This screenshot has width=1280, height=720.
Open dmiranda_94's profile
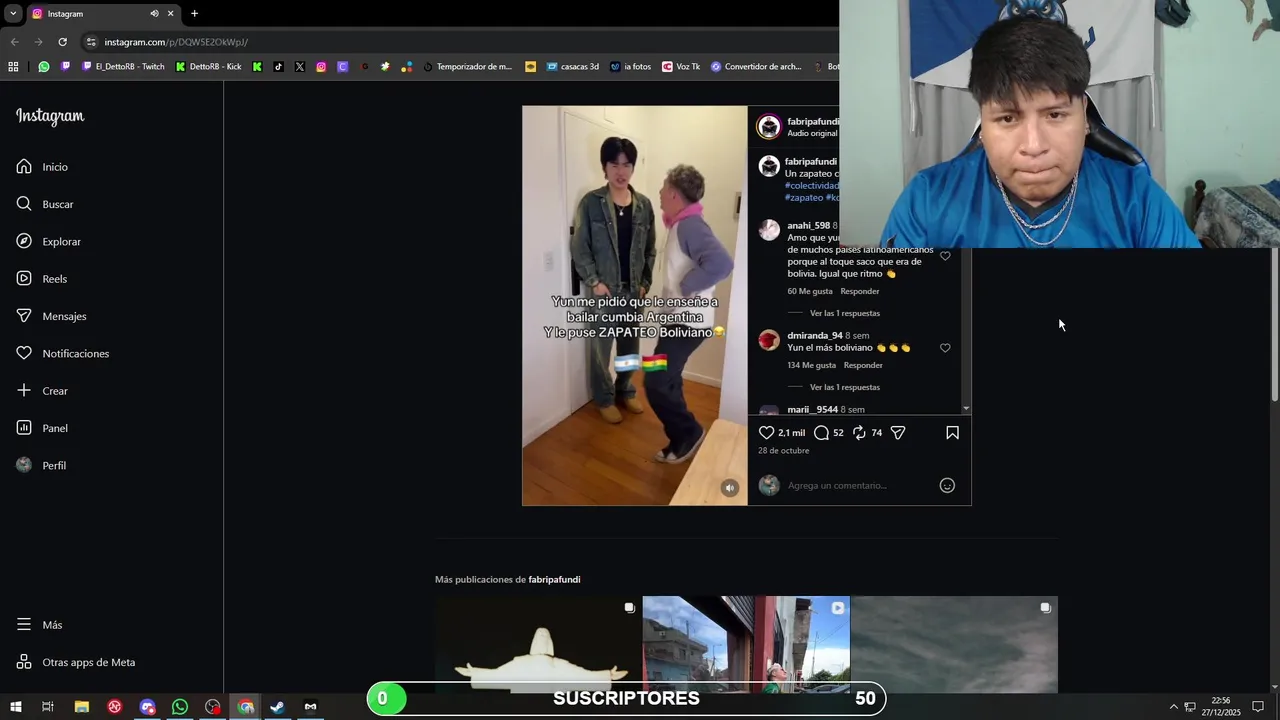815,336
